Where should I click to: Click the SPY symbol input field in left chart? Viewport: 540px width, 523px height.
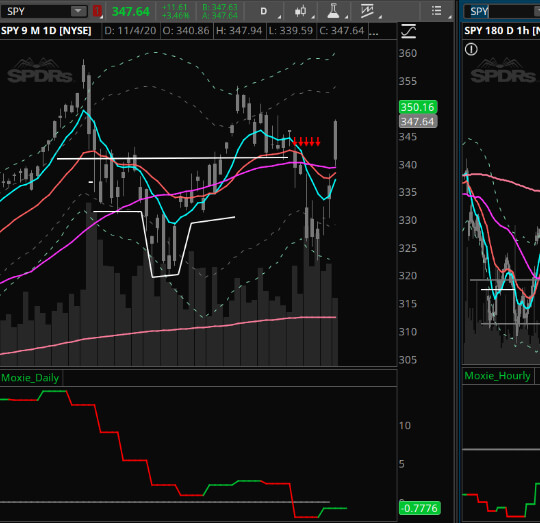[36, 11]
